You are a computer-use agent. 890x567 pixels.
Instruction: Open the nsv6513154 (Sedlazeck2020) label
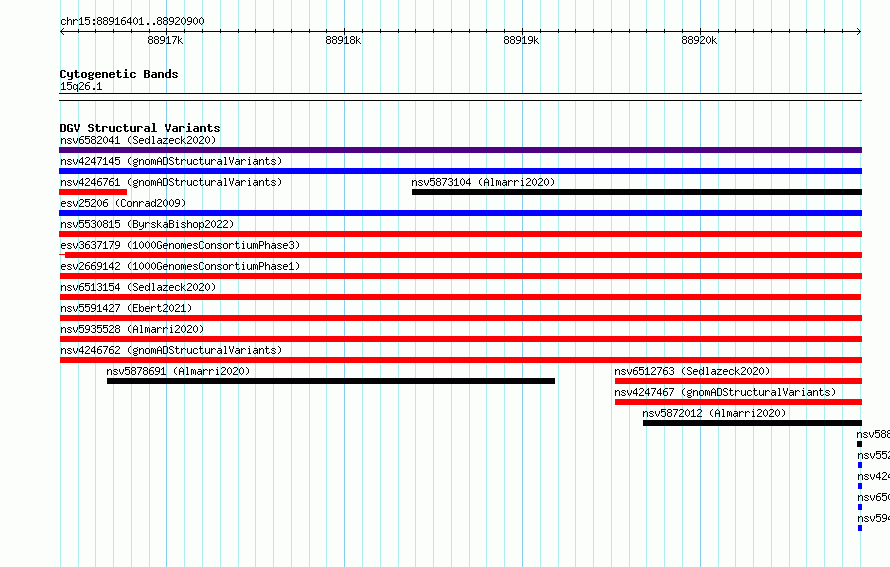pyautogui.click(x=138, y=287)
